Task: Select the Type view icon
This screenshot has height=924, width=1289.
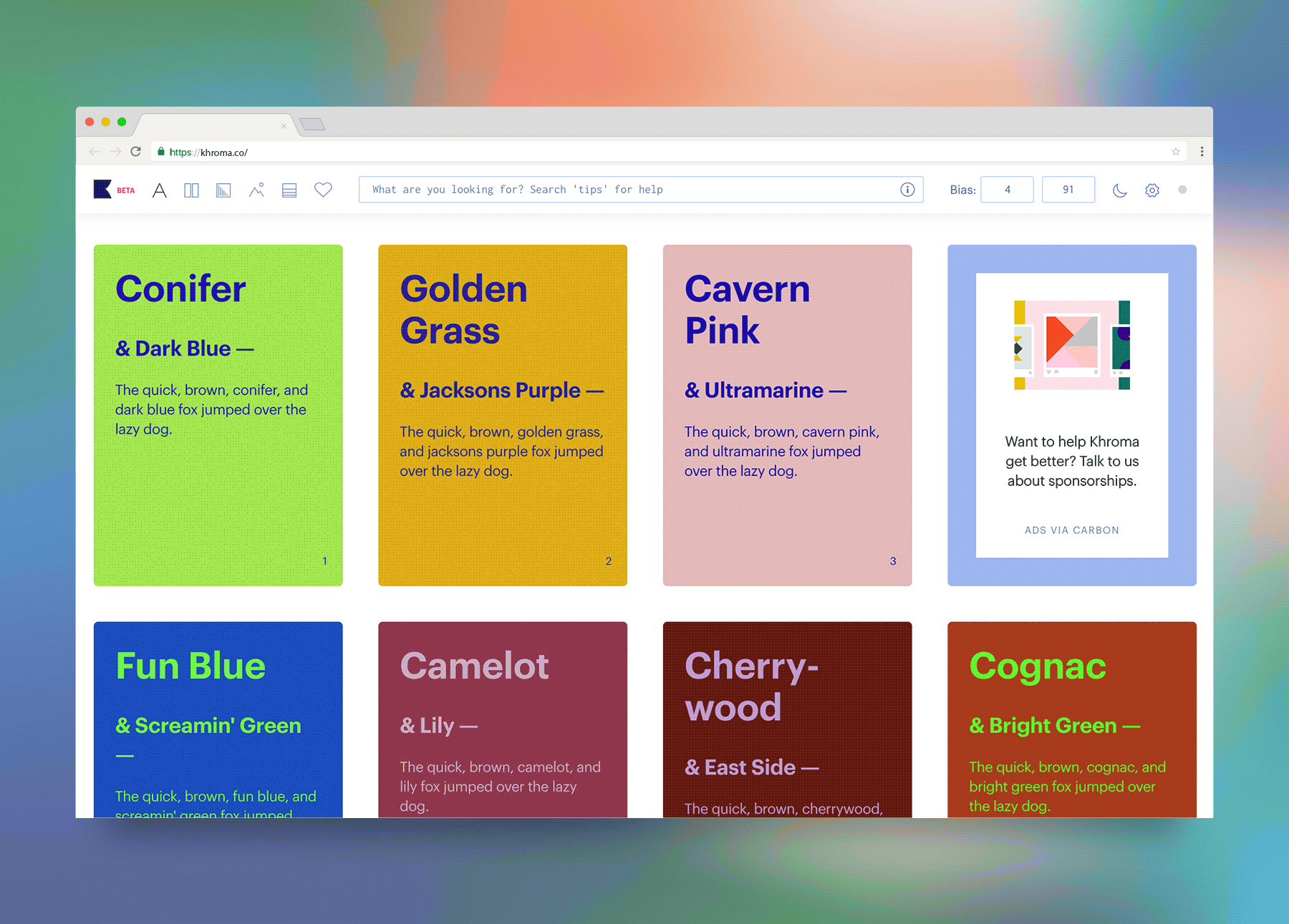Action: [x=160, y=190]
